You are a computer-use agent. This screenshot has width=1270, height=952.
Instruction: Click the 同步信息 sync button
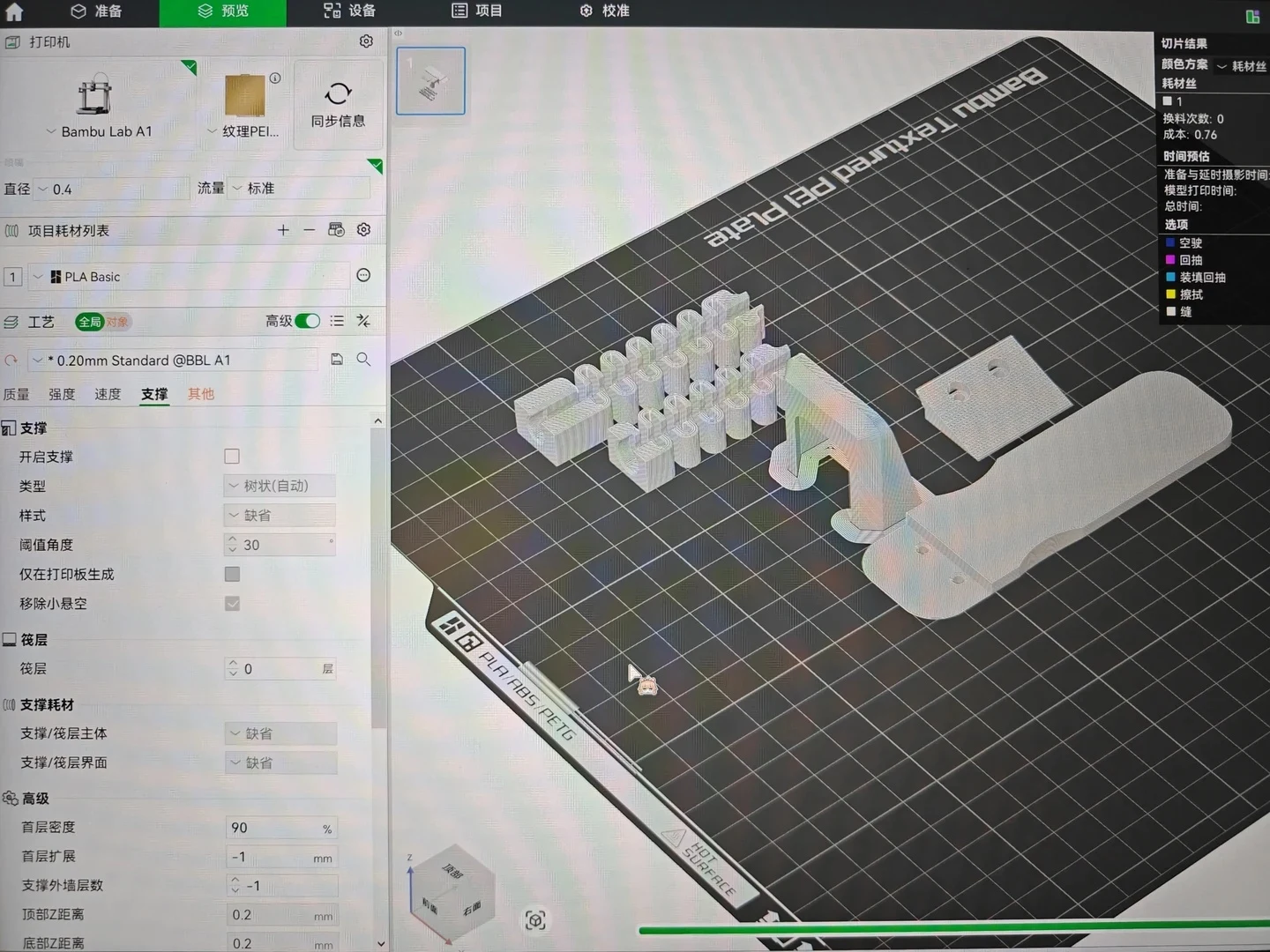(338, 105)
